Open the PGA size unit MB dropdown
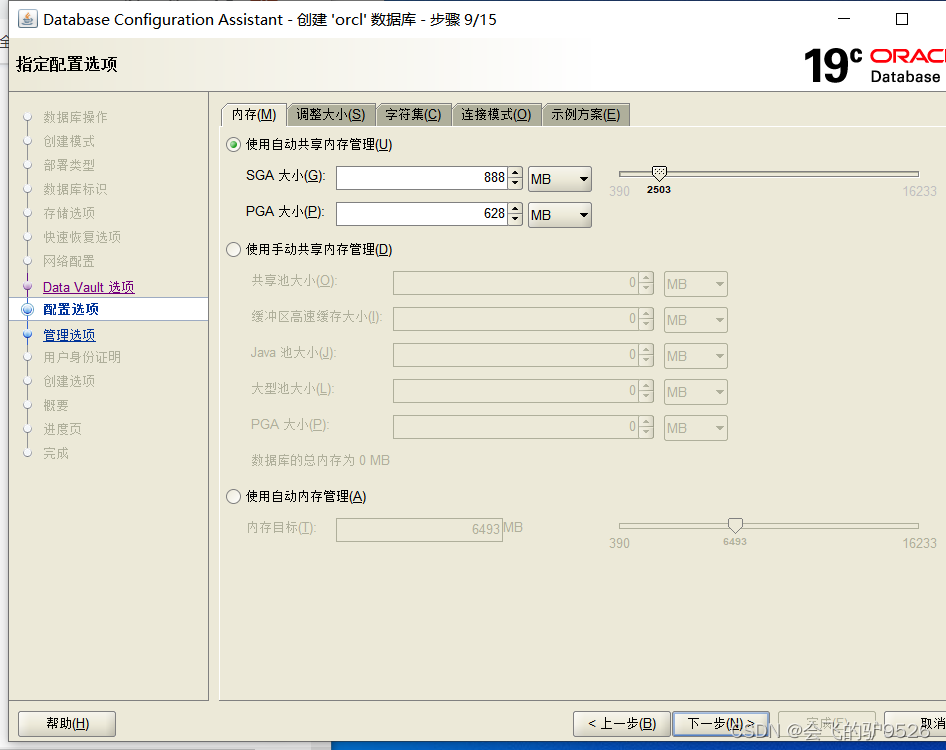This screenshot has width=946, height=750. 559,213
